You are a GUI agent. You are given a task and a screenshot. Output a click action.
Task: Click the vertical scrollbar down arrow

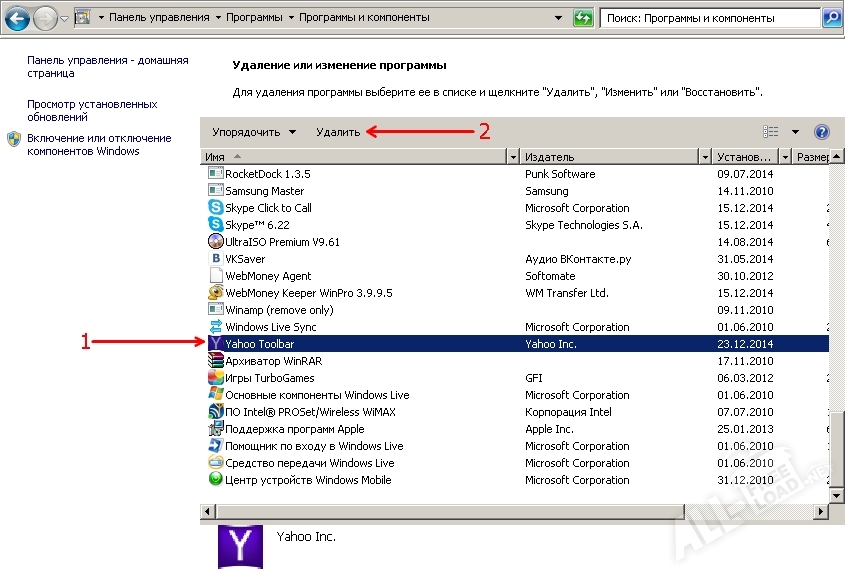pyautogui.click(x=836, y=495)
